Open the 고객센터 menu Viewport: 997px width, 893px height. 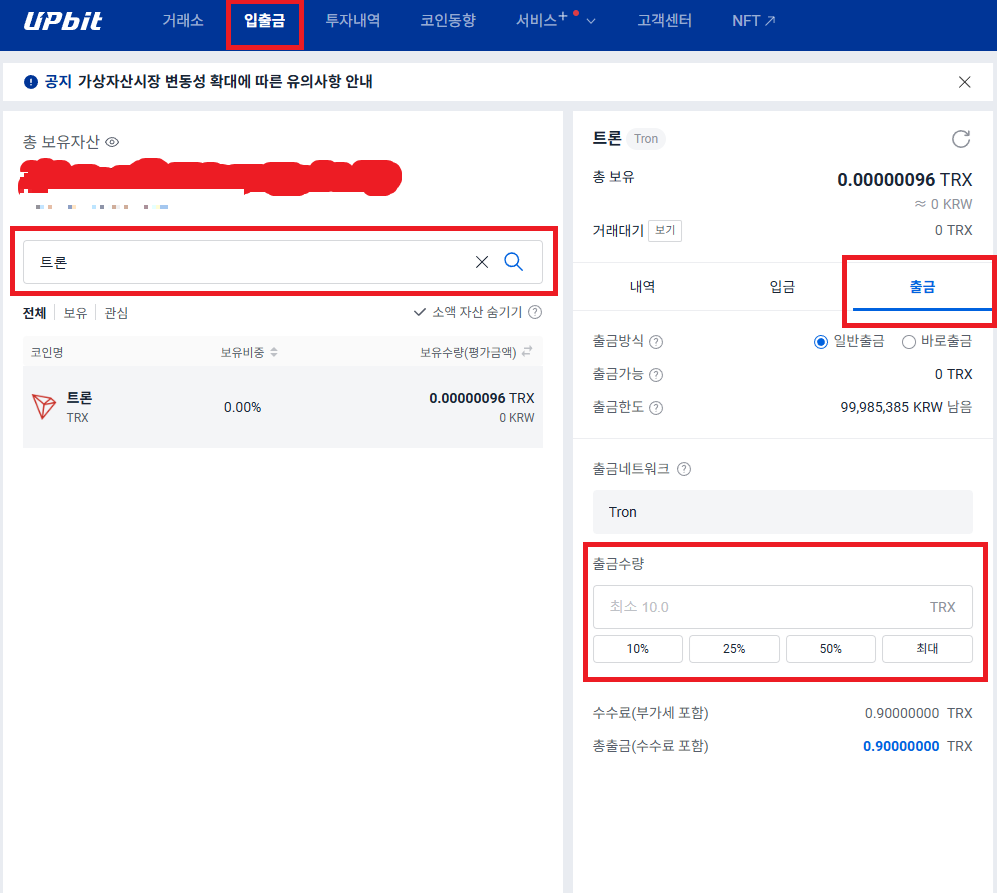pos(664,21)
